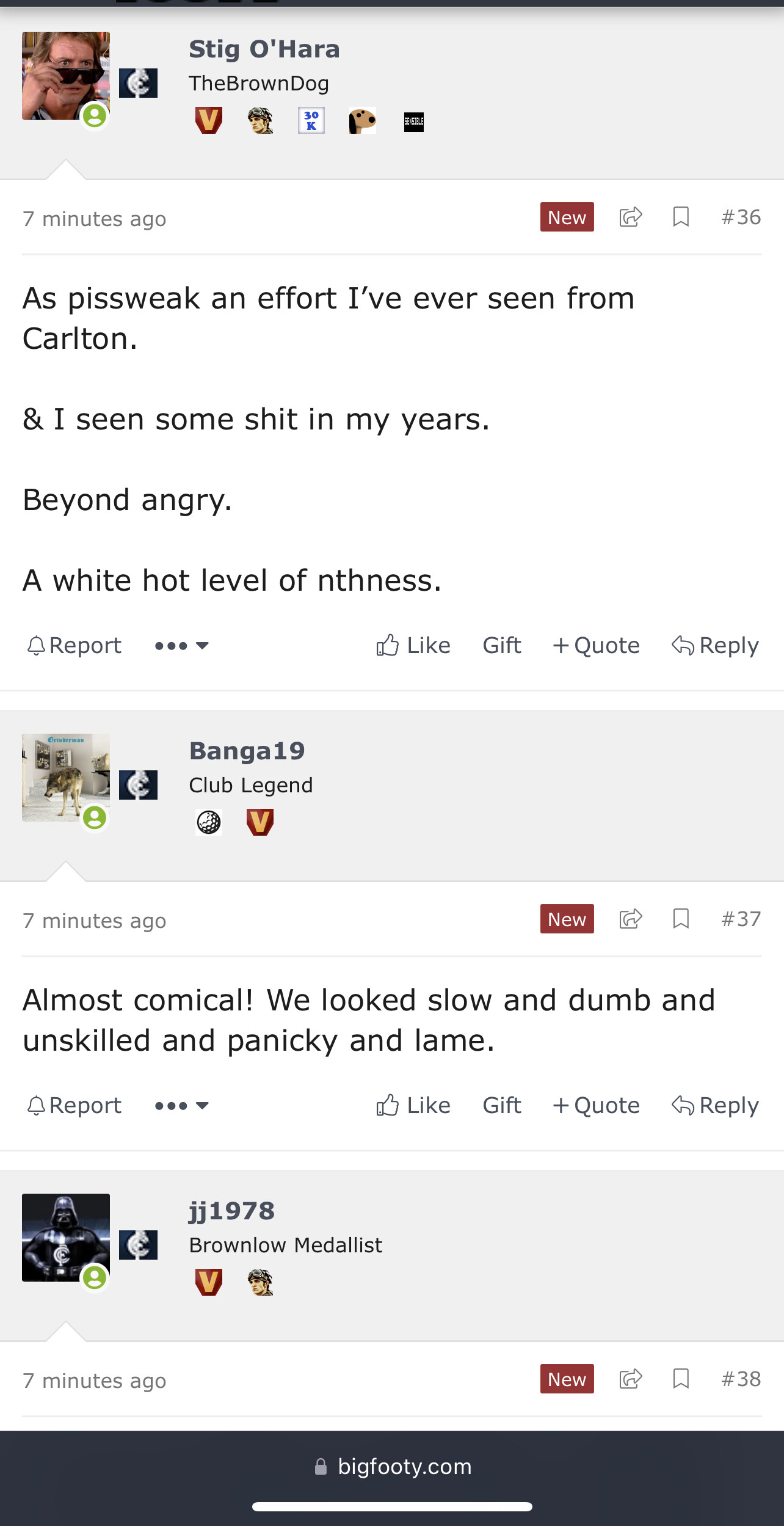Add Banga19's post to multi-quote
Image resolution: width=784 pixels, height=1526 pixels.
click(596, 1106)
